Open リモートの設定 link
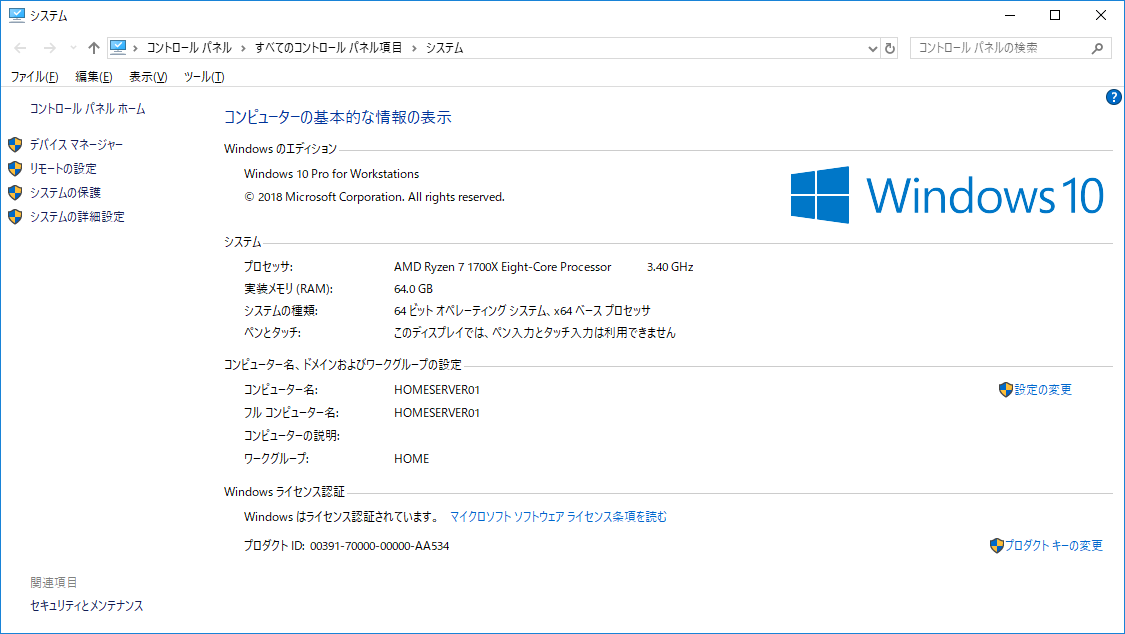1125x634 pixels. (x=63, y=169)
